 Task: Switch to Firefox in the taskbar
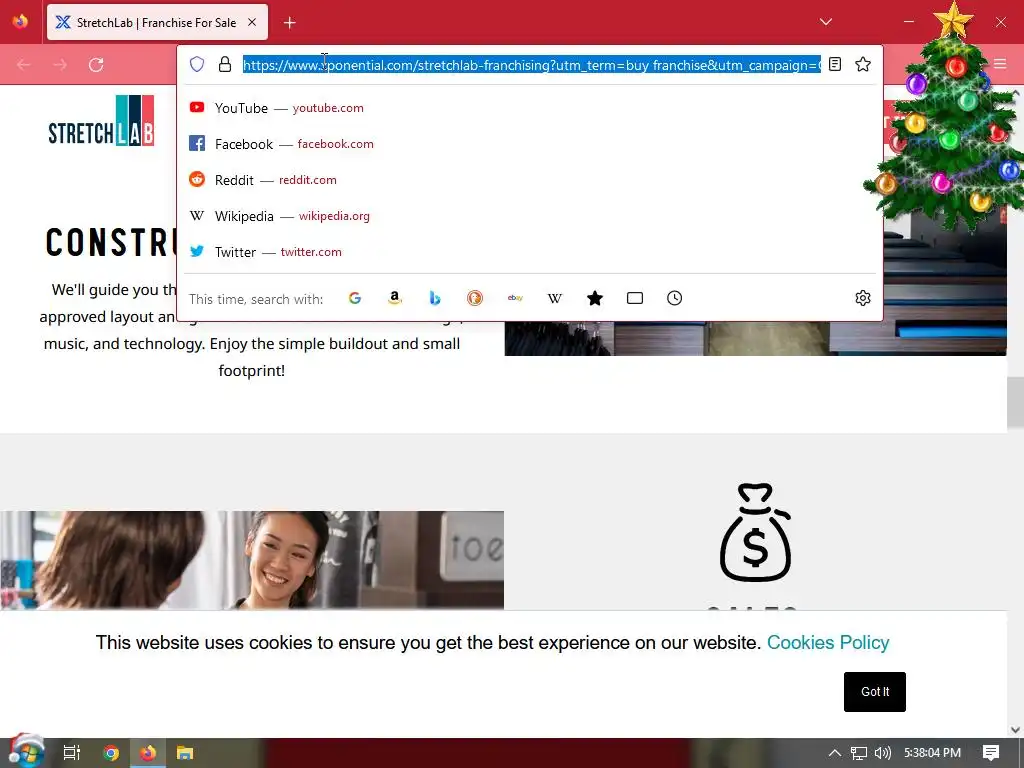point(148,753)
